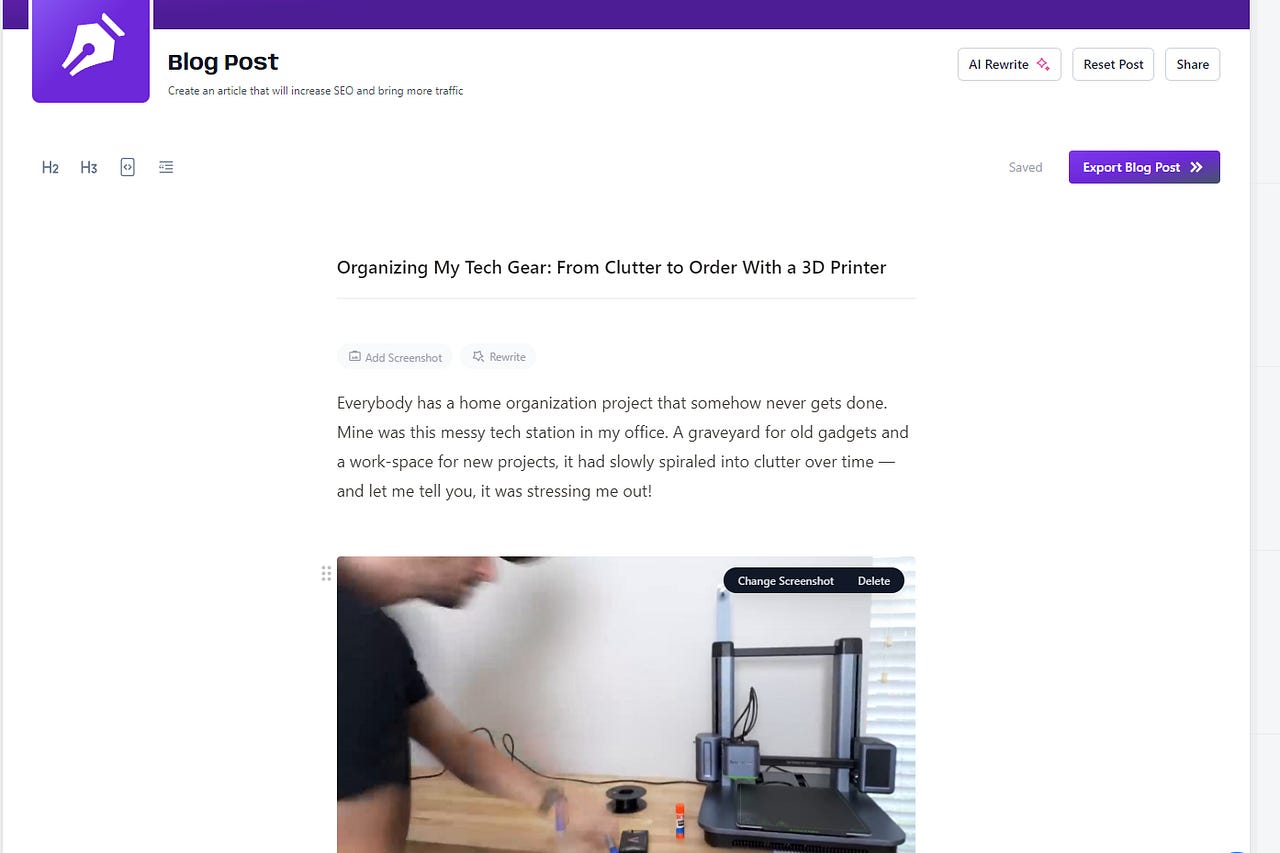The width and height of the screenshot is (1280, 853).
Task: Click the SEO description subtitle text
Action: 315,91
